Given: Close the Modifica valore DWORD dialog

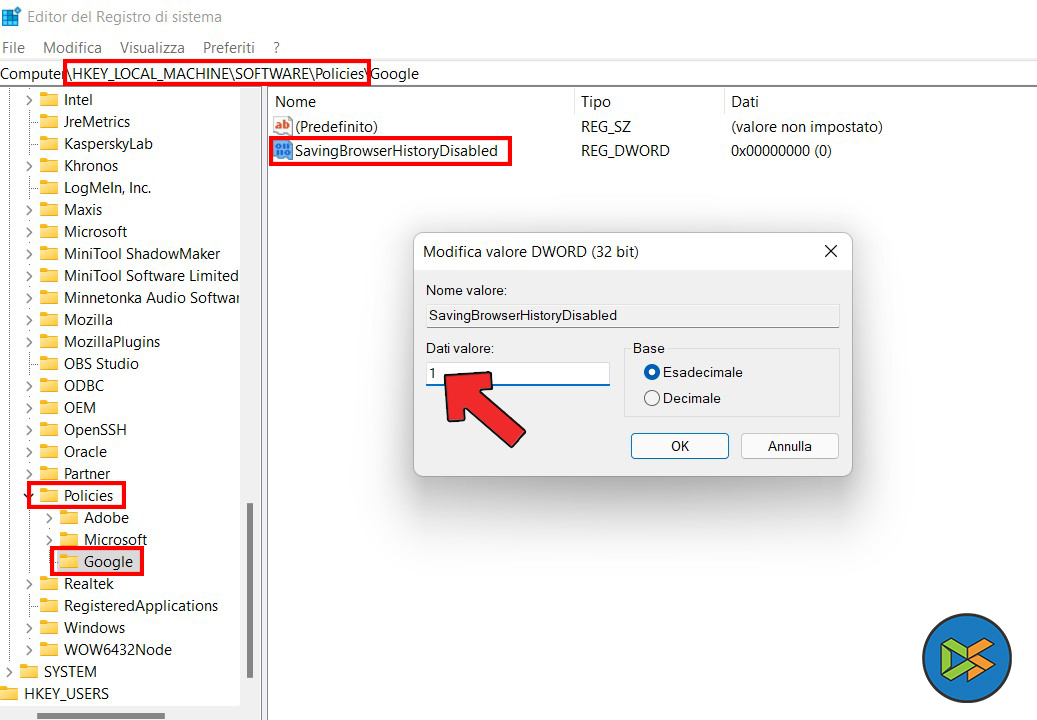Looking at the screenshot, I should [831, 251].
